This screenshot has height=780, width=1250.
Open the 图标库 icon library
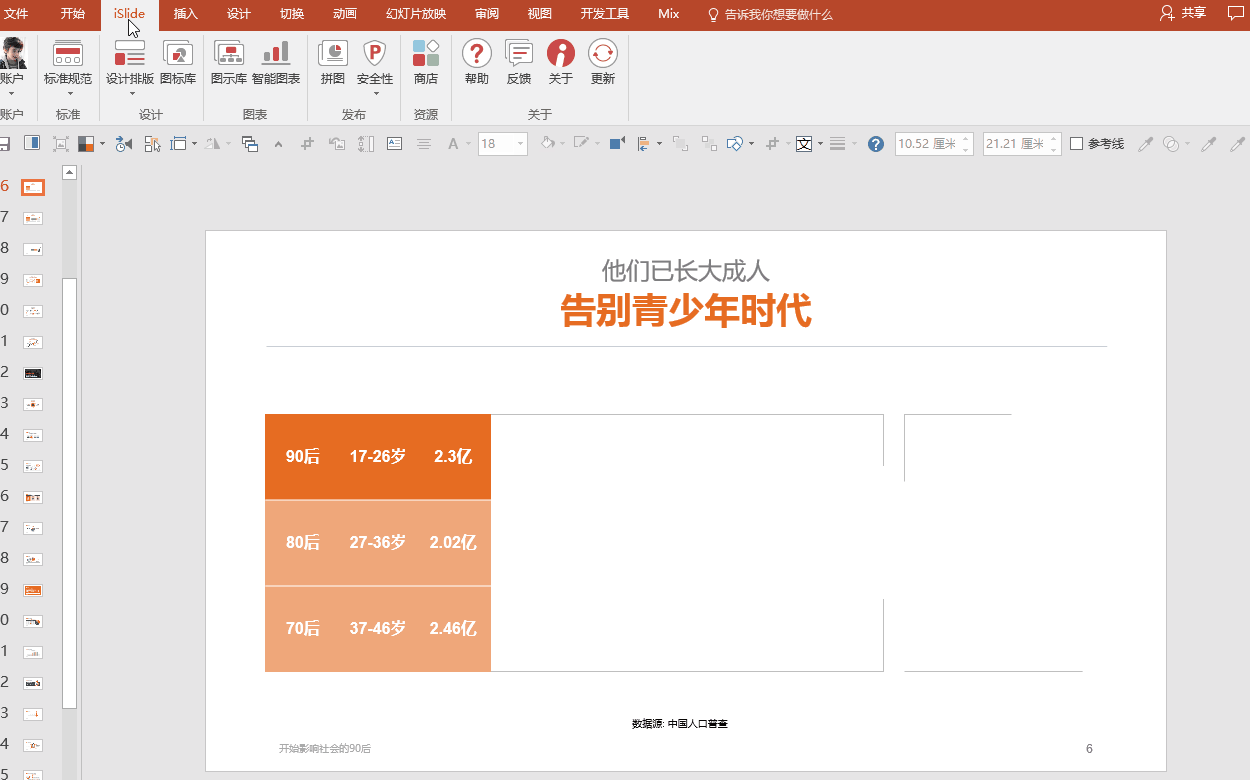(x=178, y=62)
